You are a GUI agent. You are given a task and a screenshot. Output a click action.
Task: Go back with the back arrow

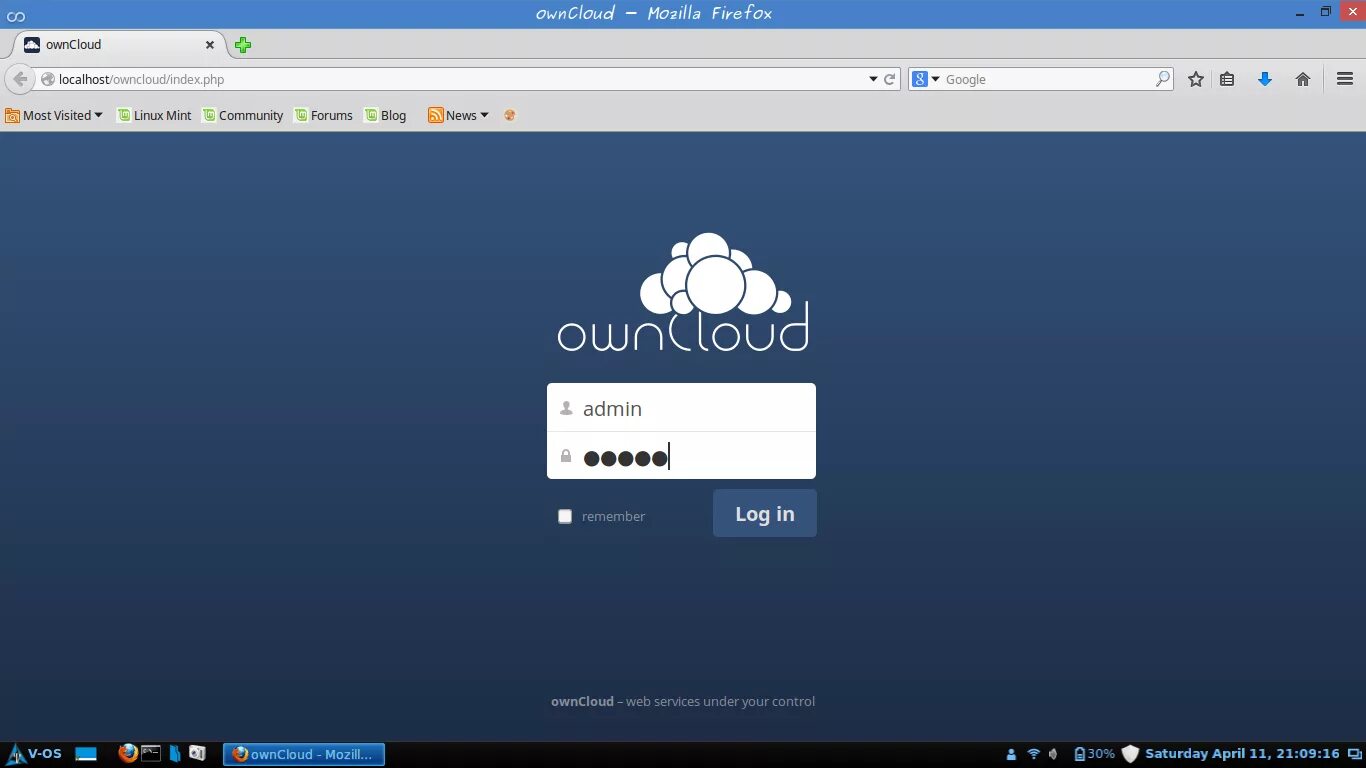pos(20,79)
